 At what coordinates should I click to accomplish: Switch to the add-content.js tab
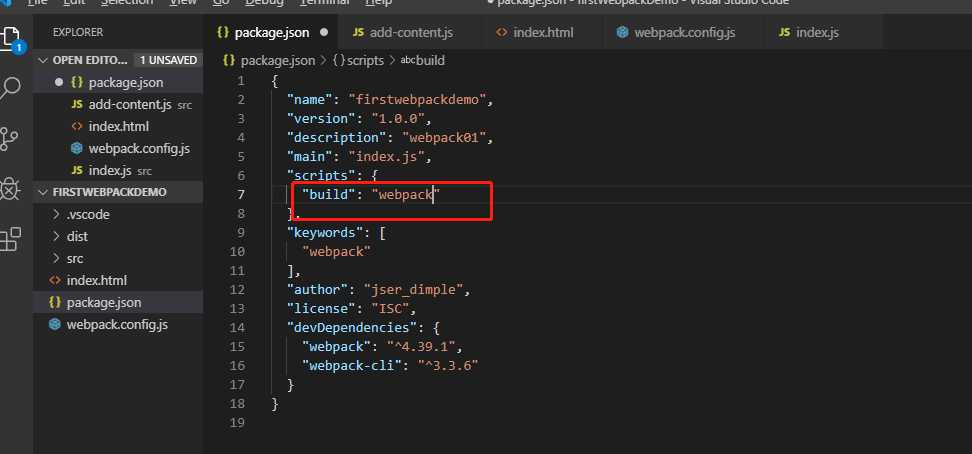[410, 32]
